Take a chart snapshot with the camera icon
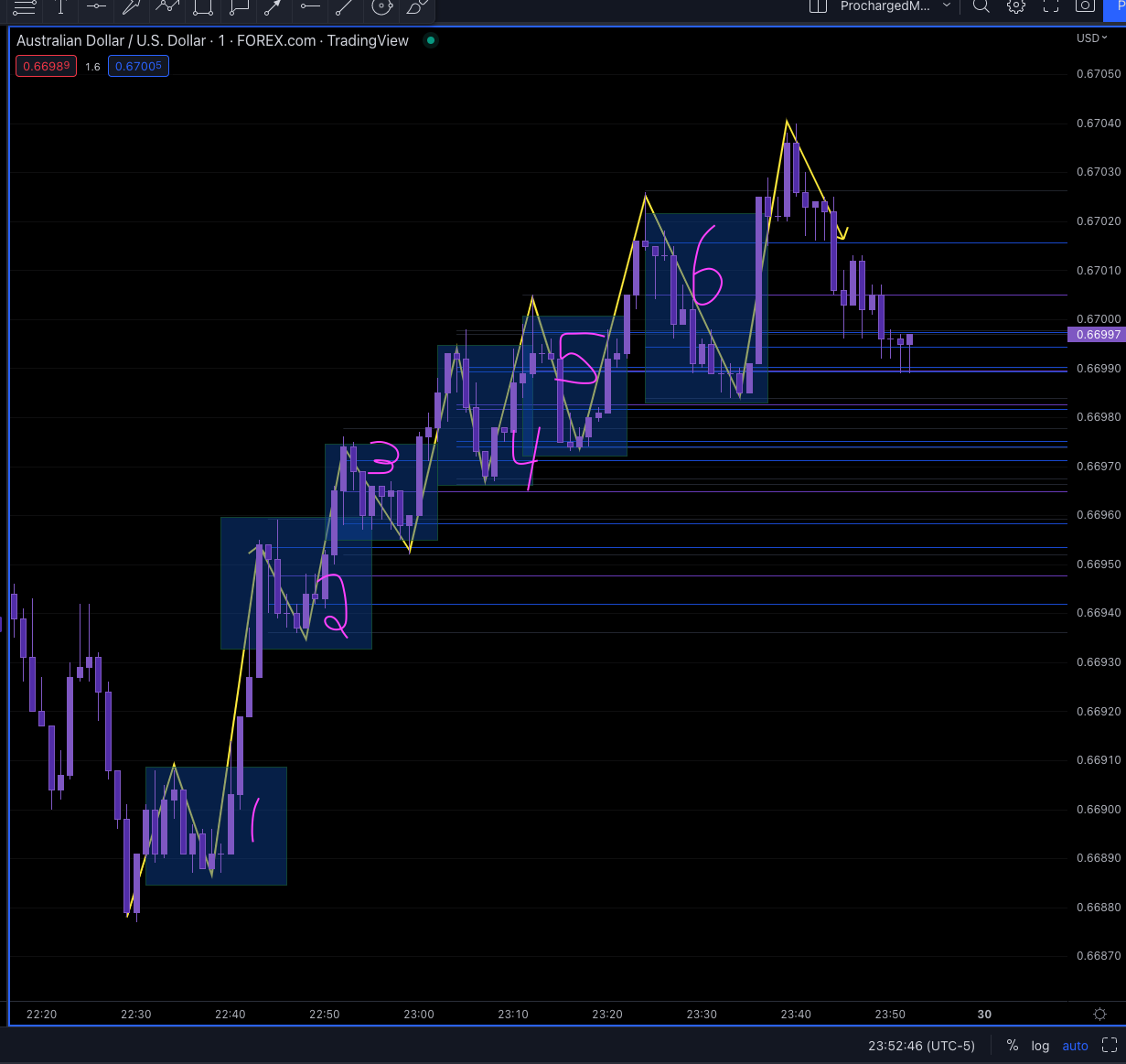 coord(1084,7)
